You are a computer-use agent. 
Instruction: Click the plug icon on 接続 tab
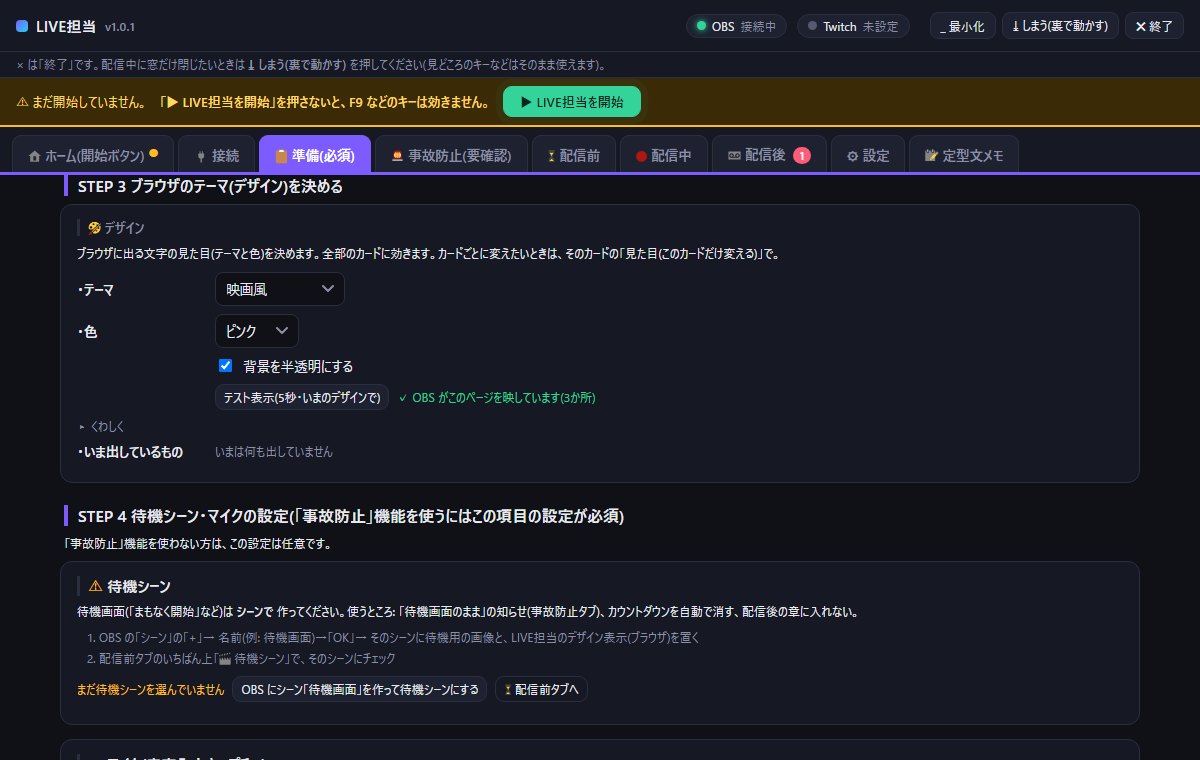point(200,156)
